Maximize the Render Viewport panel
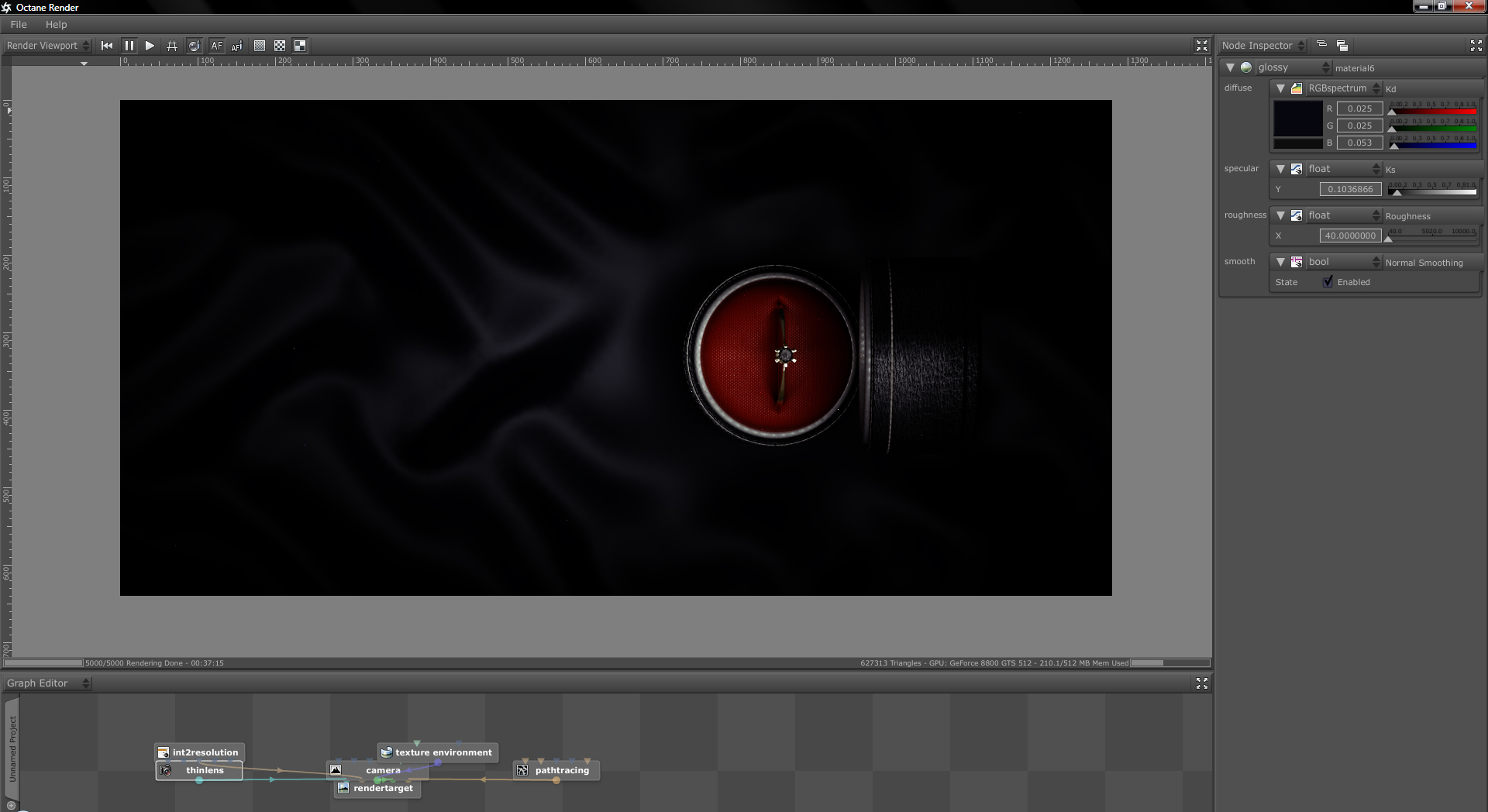This screenshot has height=812, width=1488. (1202, 46)
